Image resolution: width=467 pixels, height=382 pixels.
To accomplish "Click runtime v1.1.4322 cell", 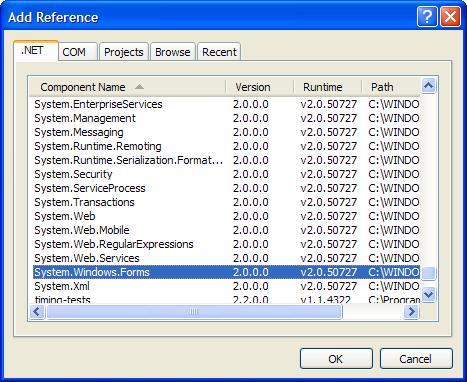I will click(x=325, y=299).
